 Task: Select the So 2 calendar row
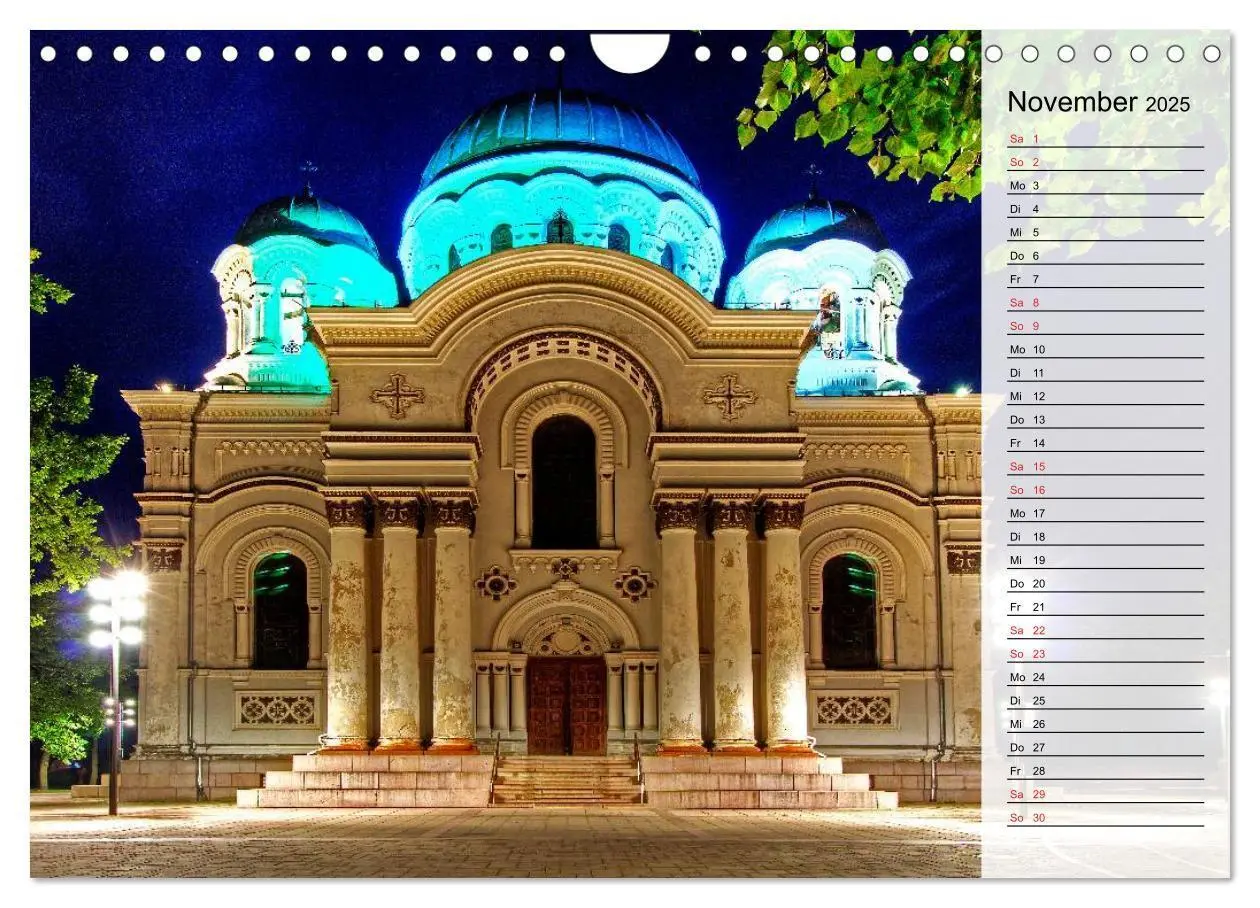(x=1105, y=162)
